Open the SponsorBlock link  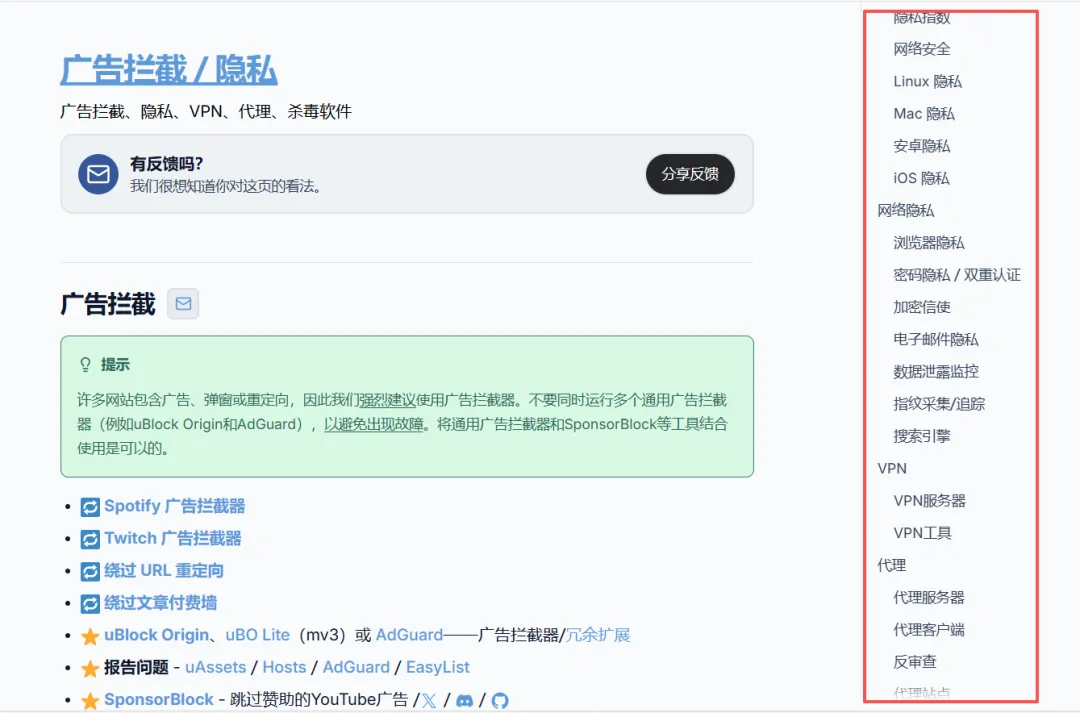tap(159, 700)
